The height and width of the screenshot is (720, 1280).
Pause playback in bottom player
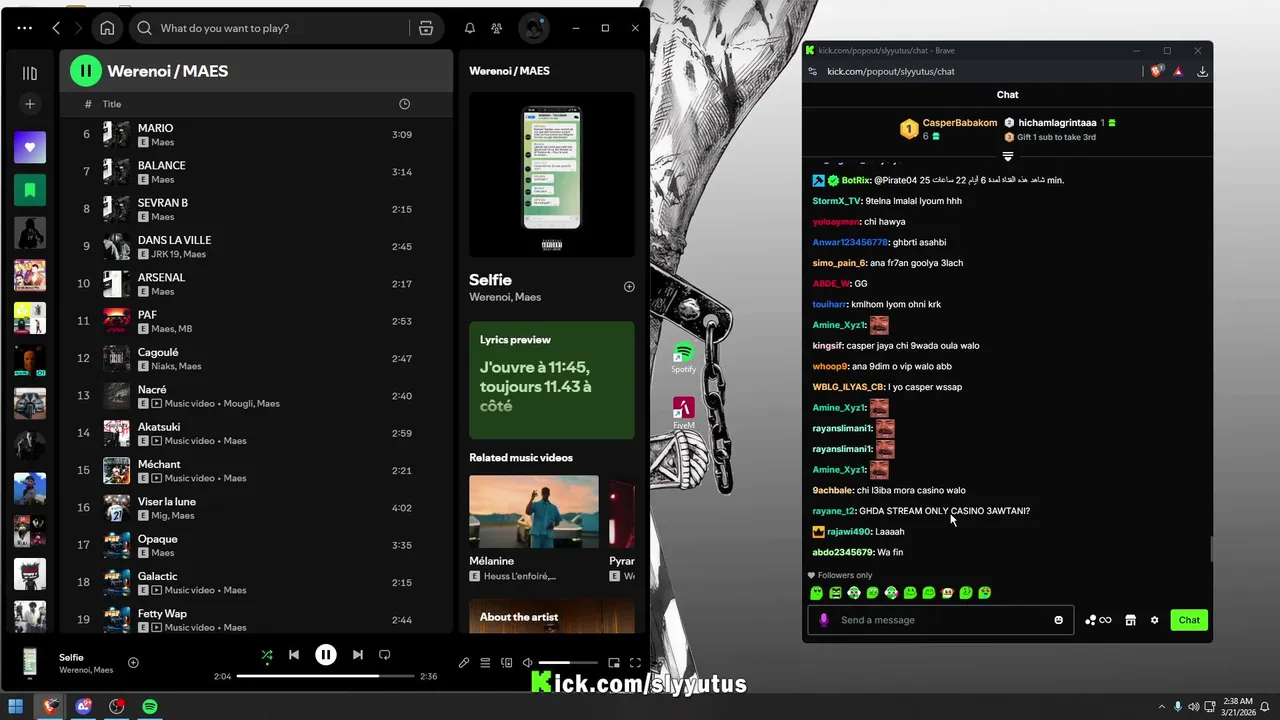click(326, 655)
